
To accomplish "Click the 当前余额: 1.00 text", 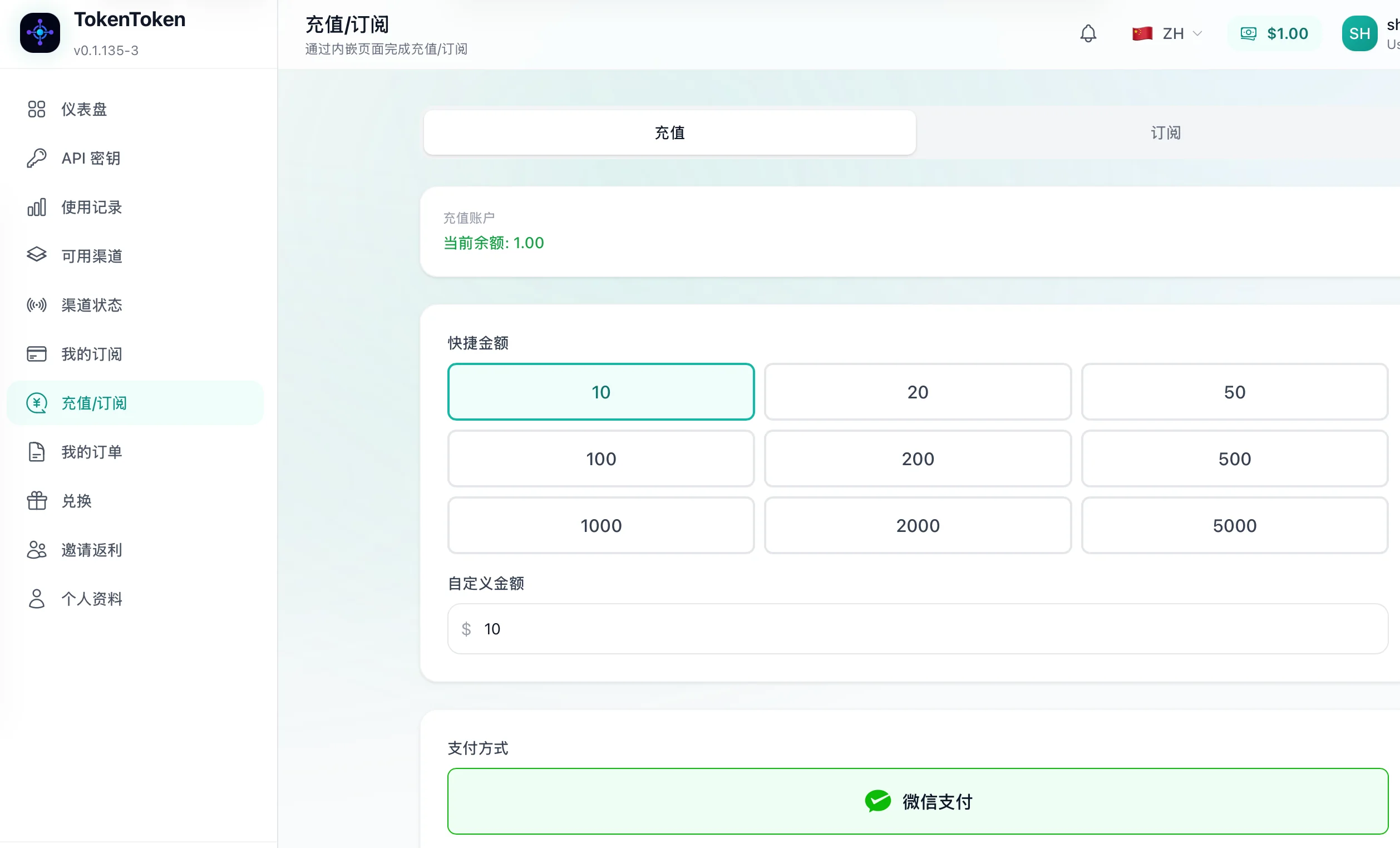I will point(494,243).
